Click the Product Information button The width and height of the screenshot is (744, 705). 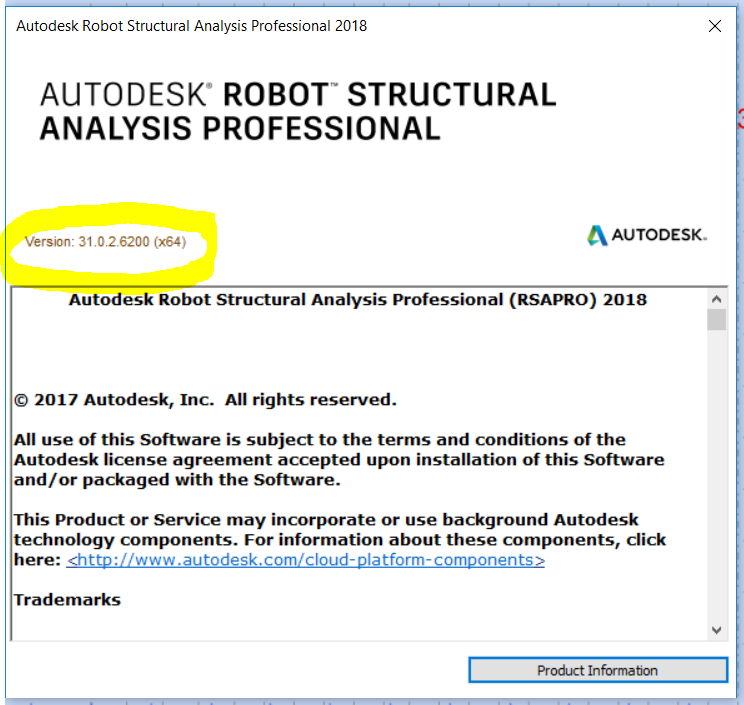pyautogui.click(x=598, y=670)
